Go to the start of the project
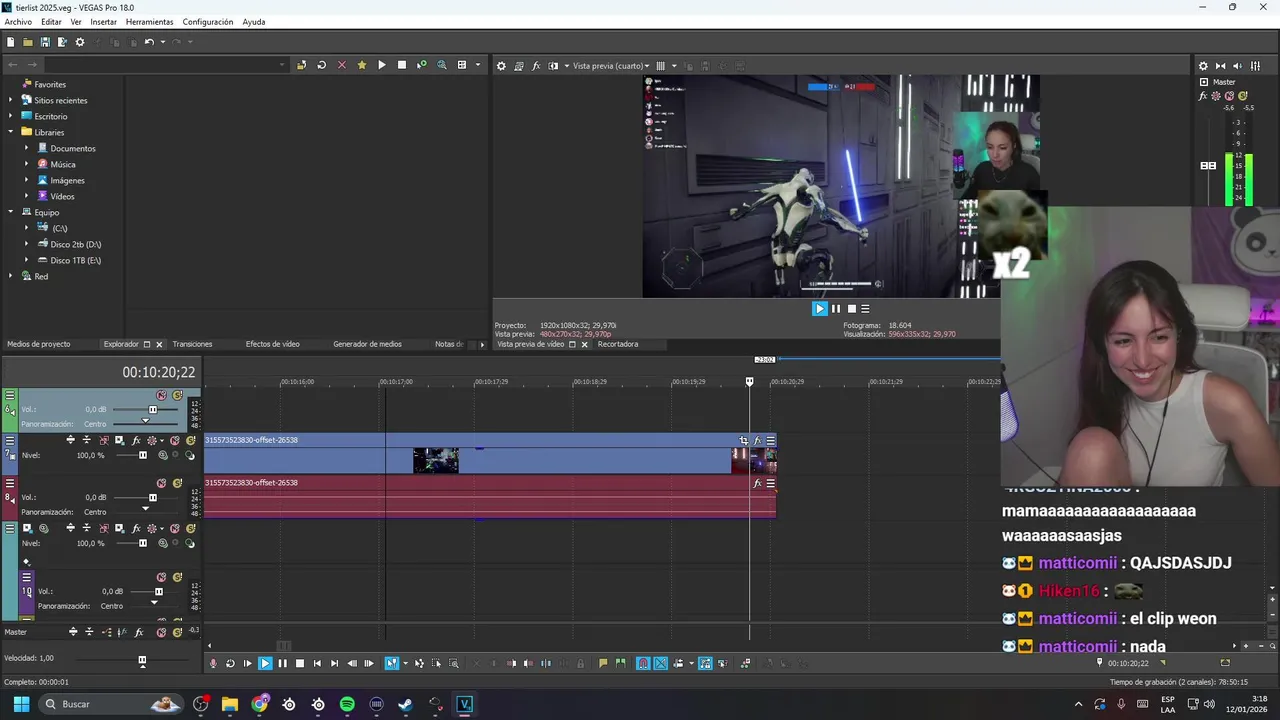This screenshot has width=1280, height=720. tap(317, 663)
